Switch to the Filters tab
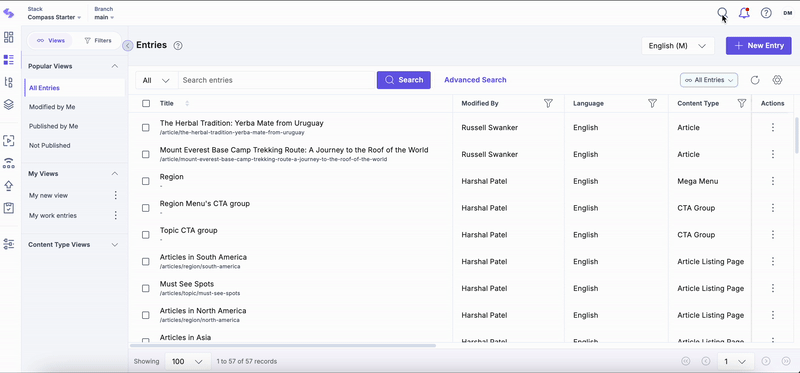The image size is (800, 373). (97, 41)
